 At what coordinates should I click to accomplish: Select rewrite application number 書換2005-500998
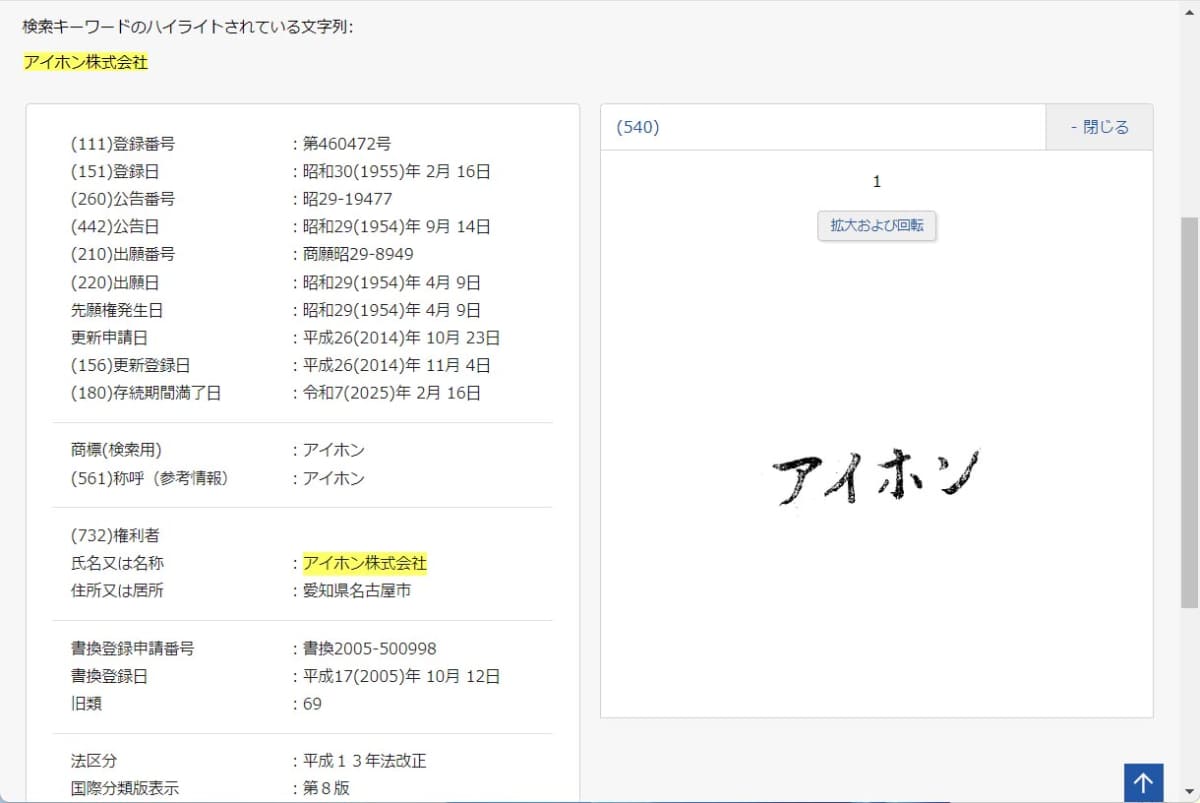pos(370,648)
